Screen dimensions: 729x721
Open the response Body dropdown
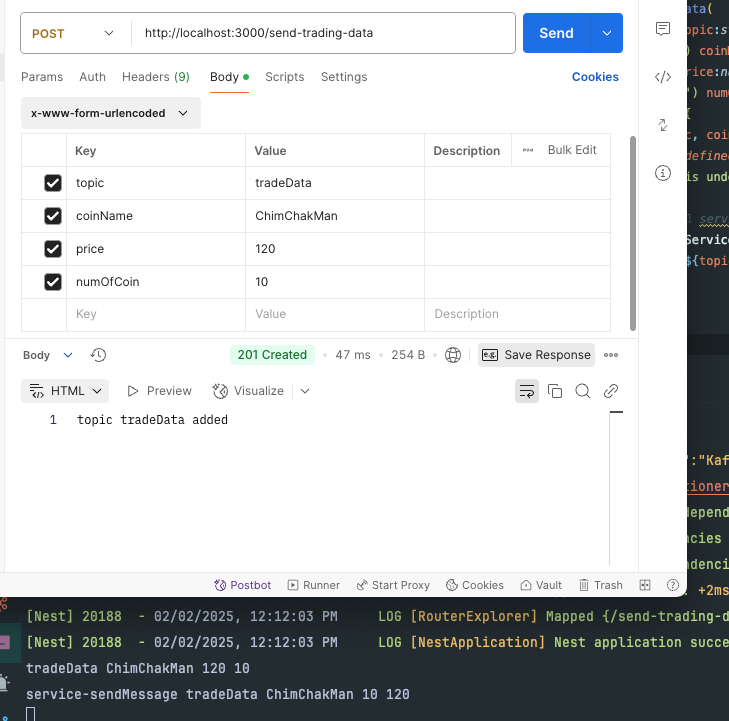coord(48,355)
